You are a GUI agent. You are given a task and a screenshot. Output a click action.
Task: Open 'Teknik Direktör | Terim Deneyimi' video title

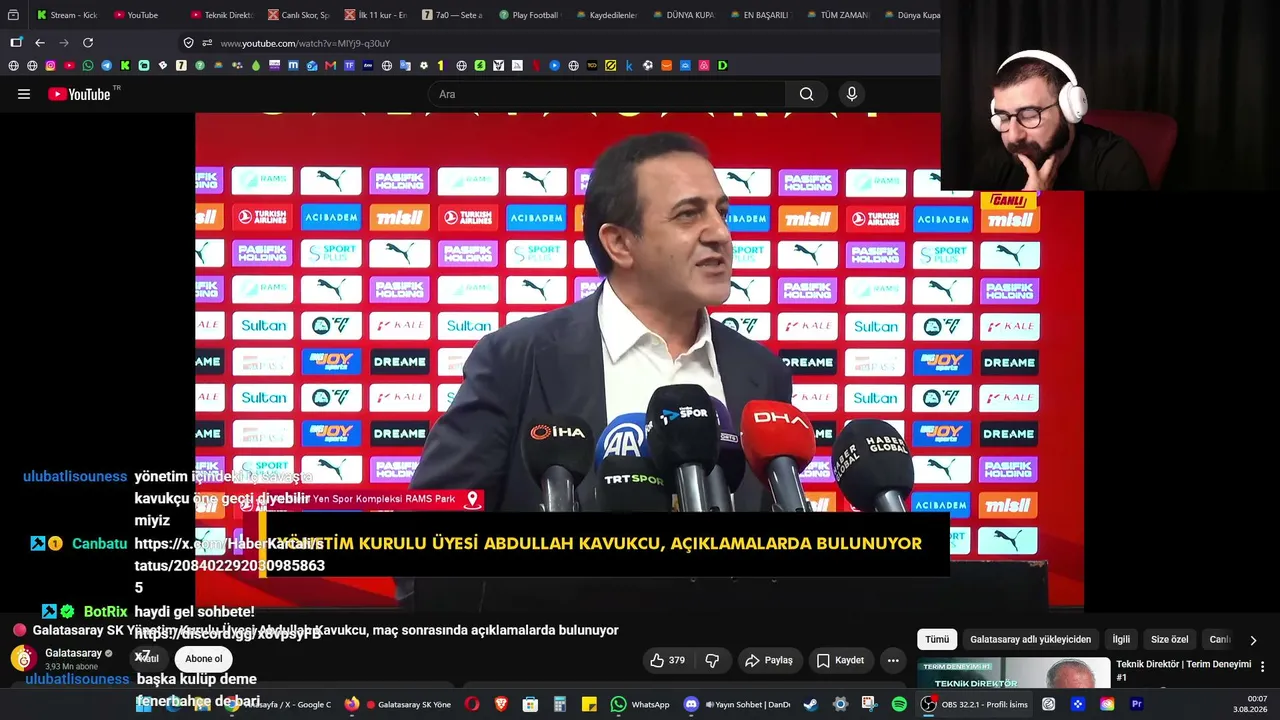coord(1183,670)
